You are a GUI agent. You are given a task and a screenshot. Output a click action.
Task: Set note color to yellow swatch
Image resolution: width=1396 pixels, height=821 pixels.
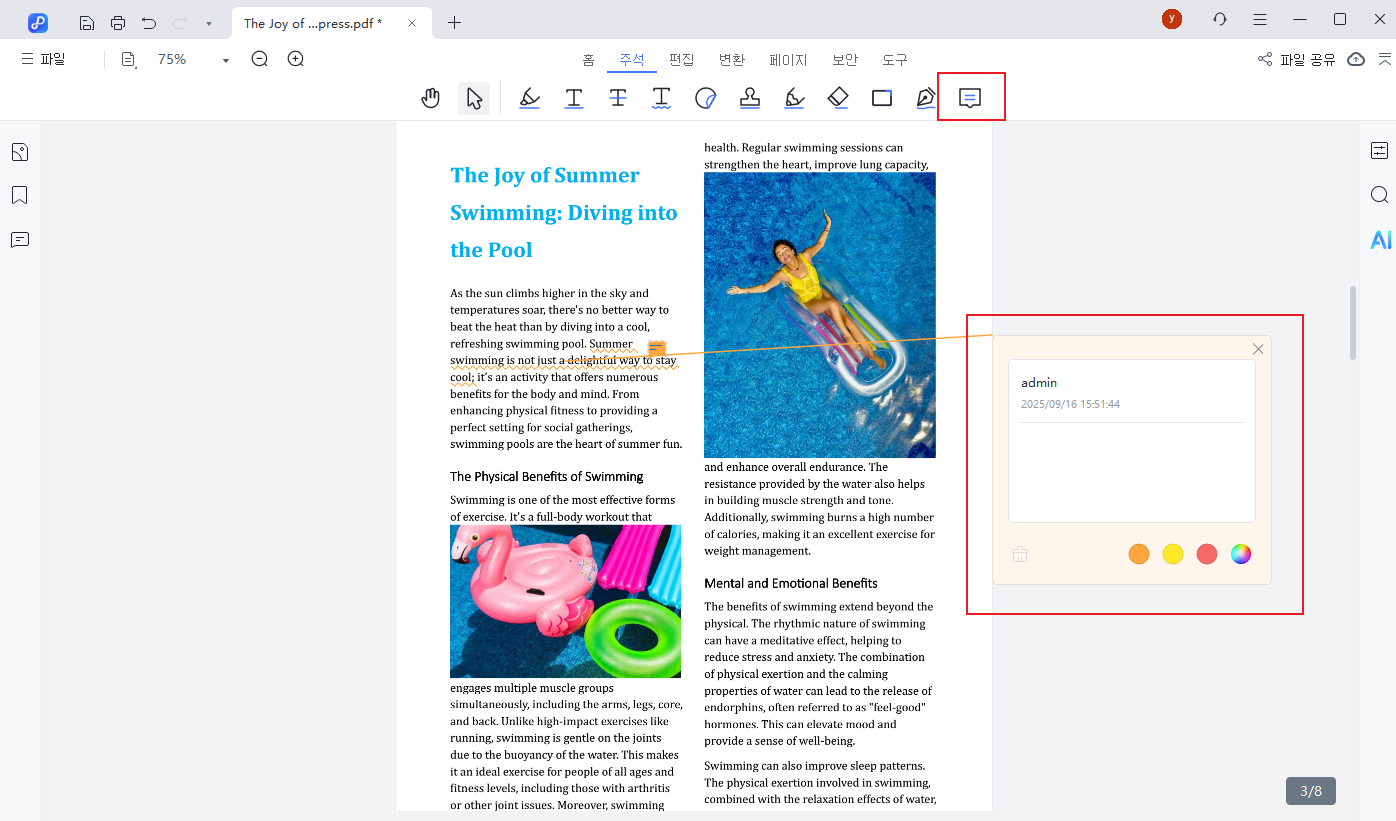(x=1173, y=554)
